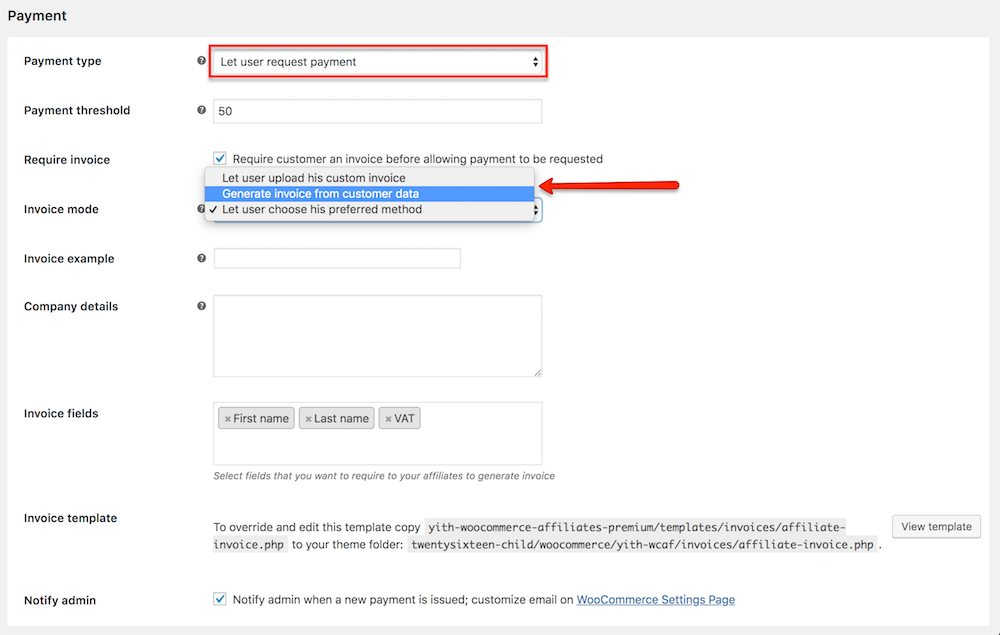Screen dimensions: 1000x635
Task: Remove the First name invoice field tag
Action: [227, 418]
